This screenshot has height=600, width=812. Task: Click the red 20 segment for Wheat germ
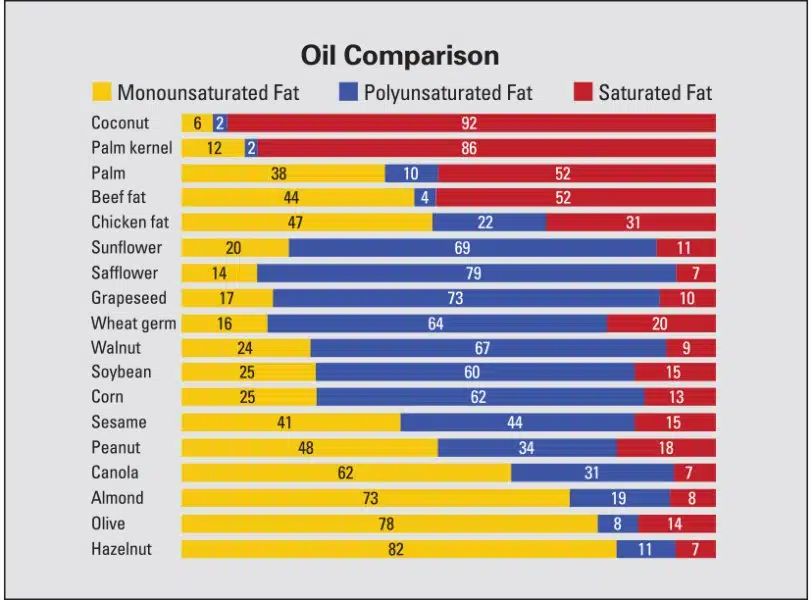click(661, 324)
